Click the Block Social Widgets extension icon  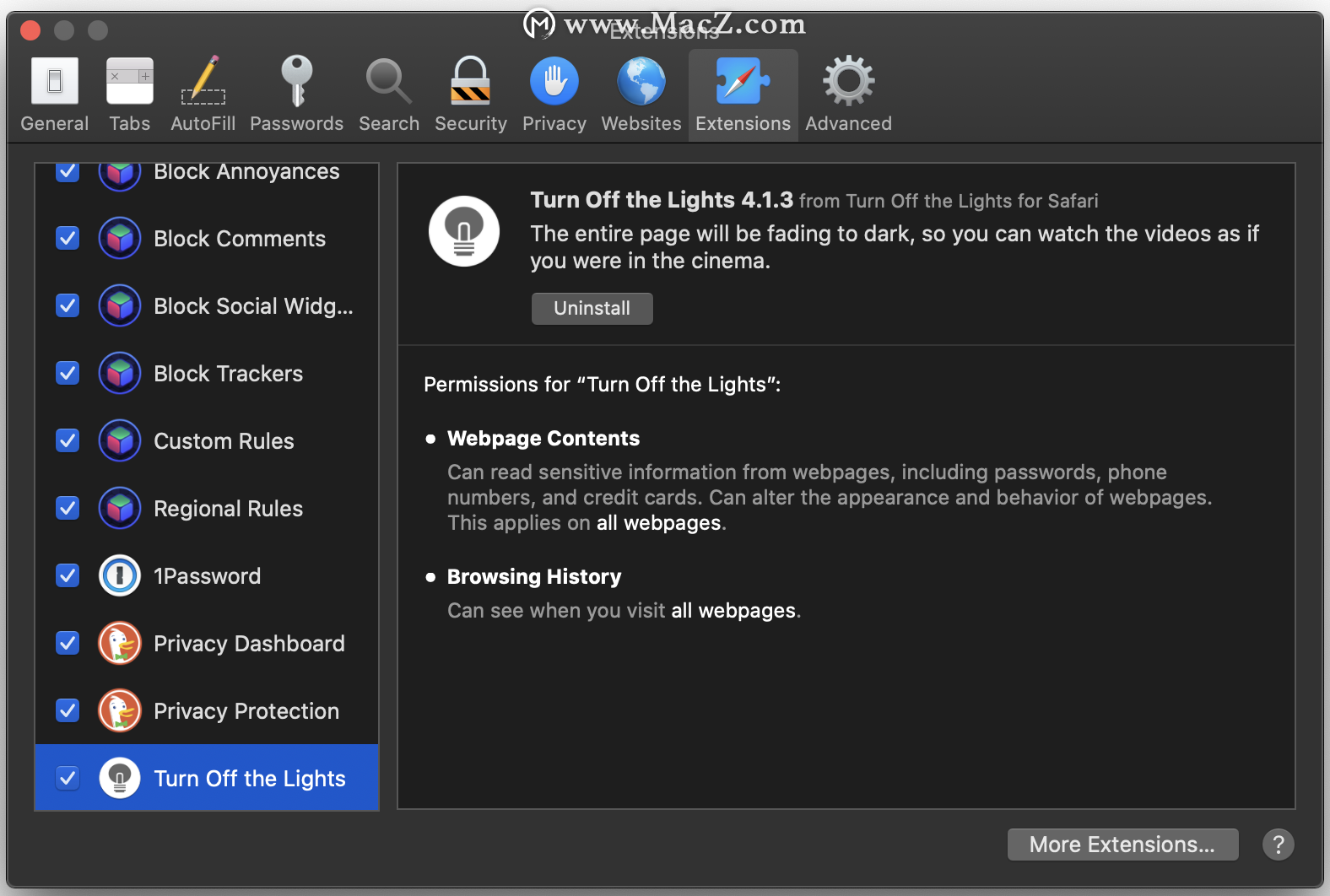click(x=120, y=306)
